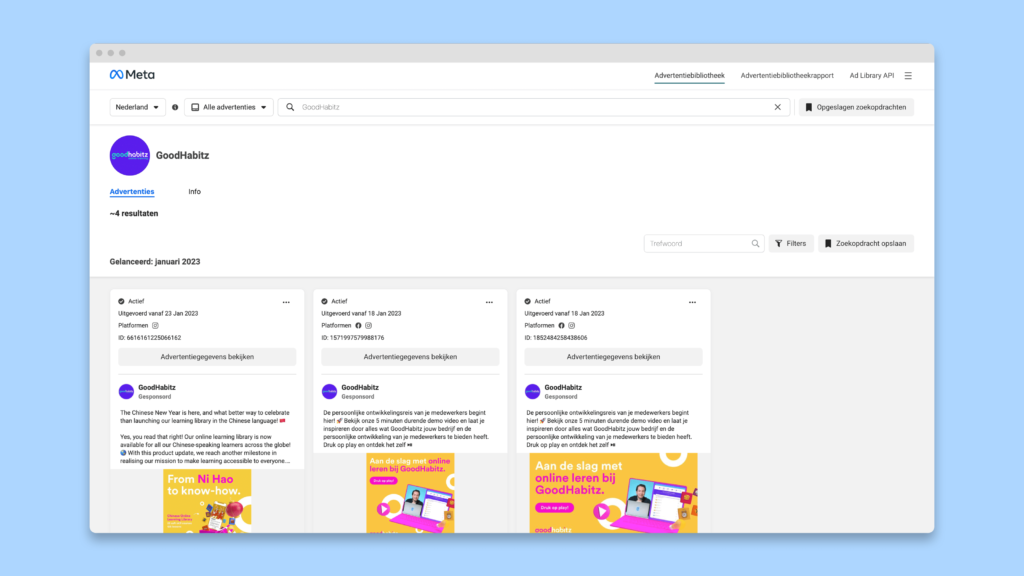
Task: Expand the Nederland country dropdown
Action: pos(137,107)
